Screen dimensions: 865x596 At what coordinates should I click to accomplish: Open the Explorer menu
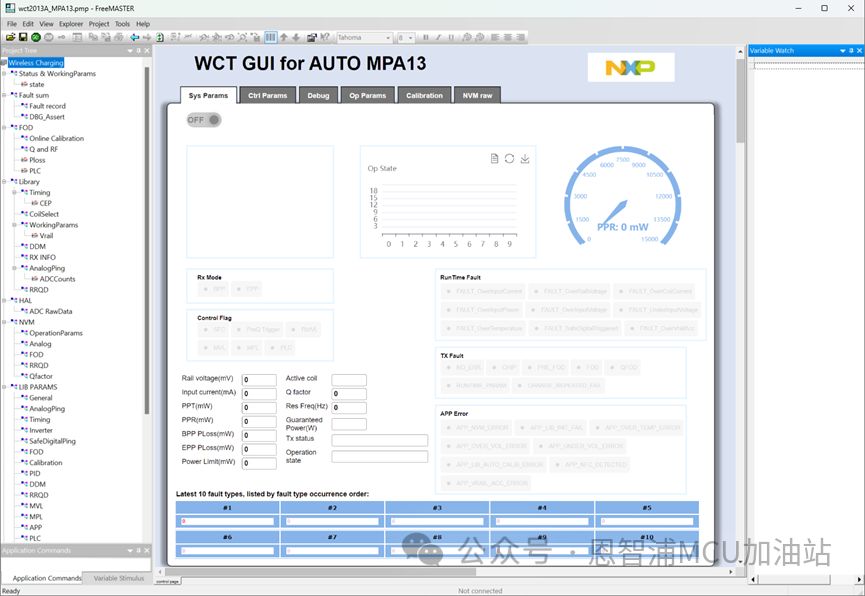click(71, 24)
